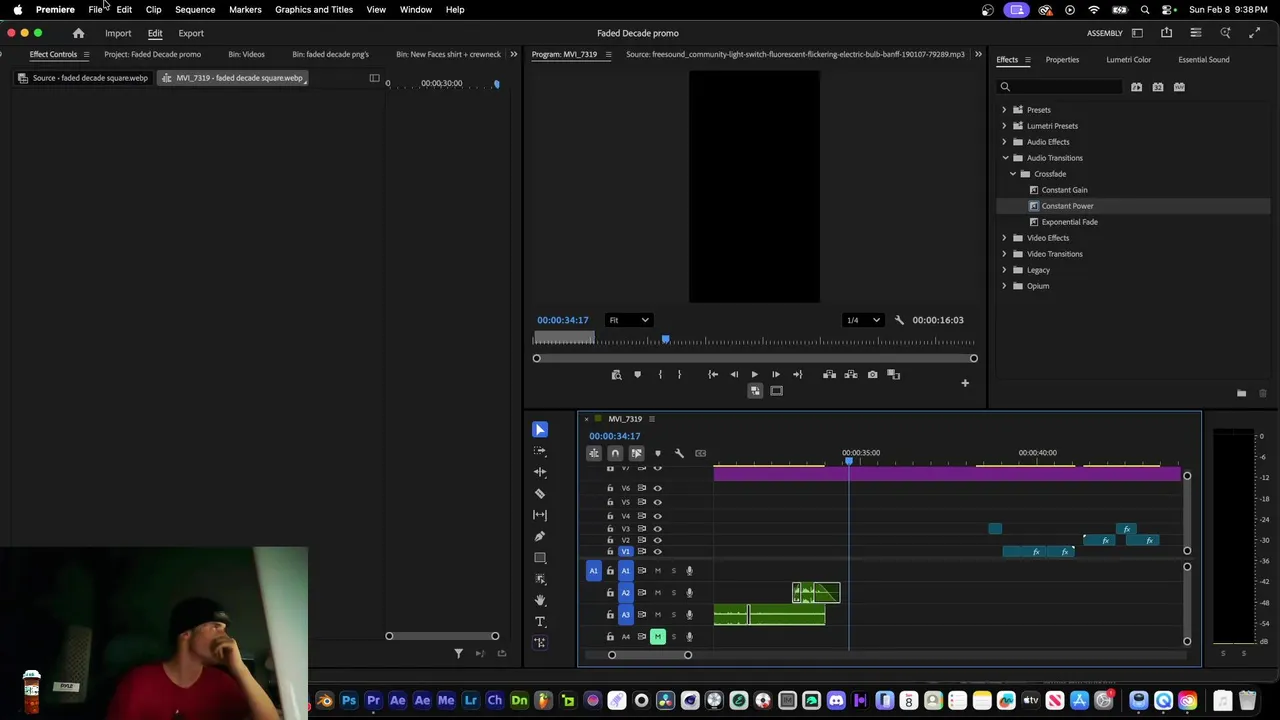Open the Program monitor button editor plus
1280x720 pixels.
(x=965, y=383)
